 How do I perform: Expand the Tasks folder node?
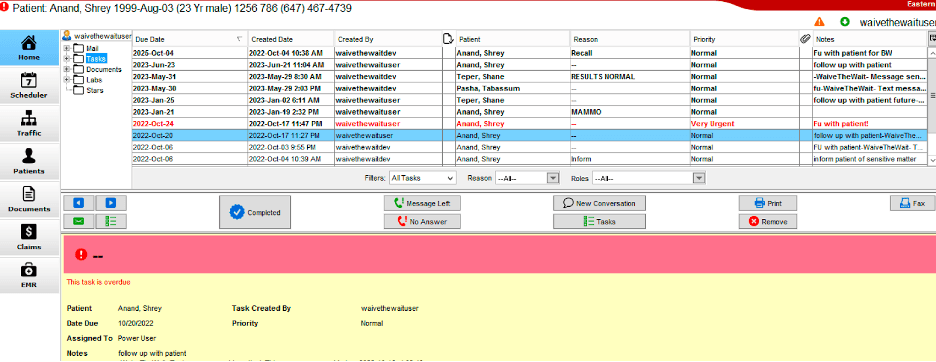coord(66,59)
